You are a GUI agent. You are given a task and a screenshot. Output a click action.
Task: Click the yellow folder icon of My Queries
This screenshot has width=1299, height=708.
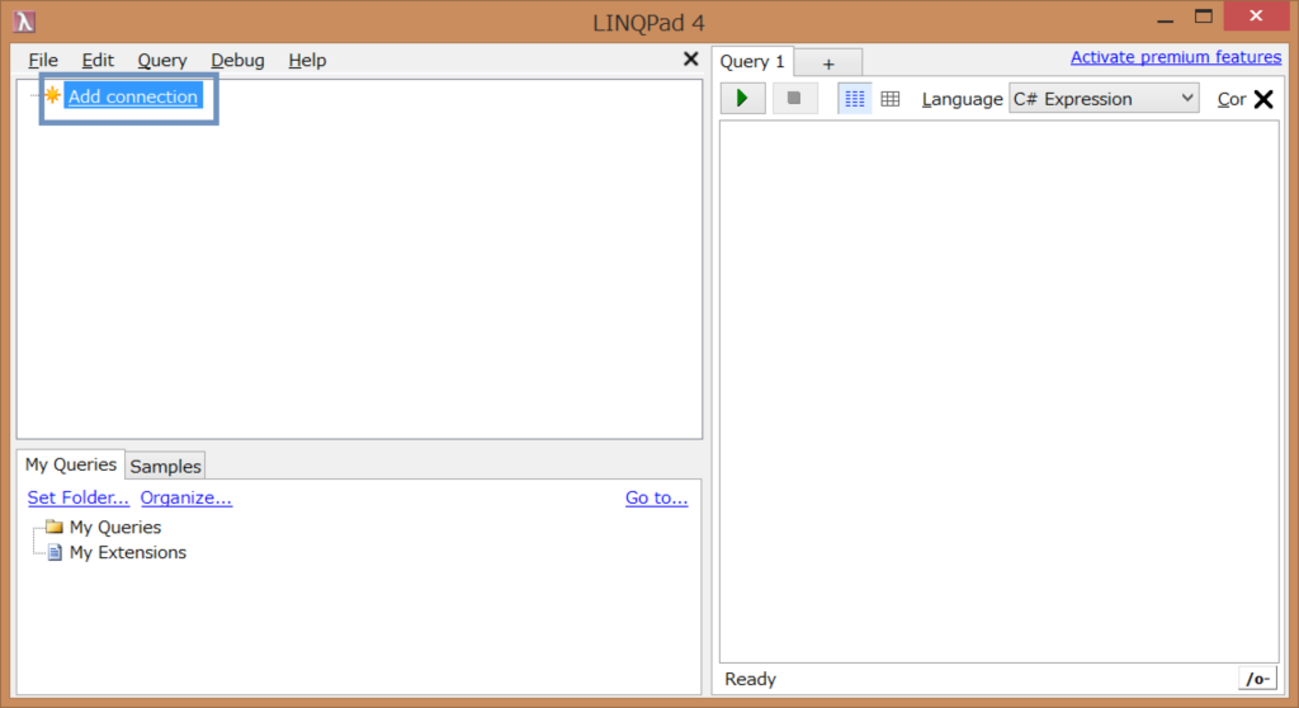[x=54, y=526]
